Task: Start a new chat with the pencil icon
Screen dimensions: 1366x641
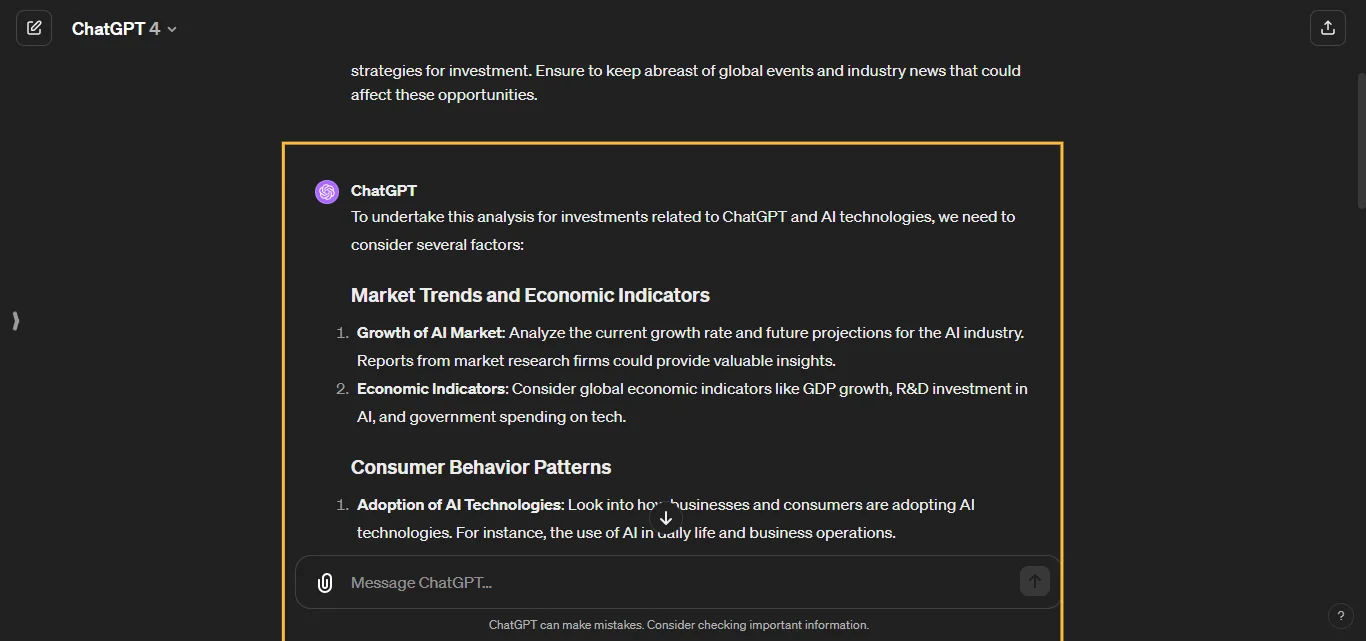Action: tap(34, 28)
